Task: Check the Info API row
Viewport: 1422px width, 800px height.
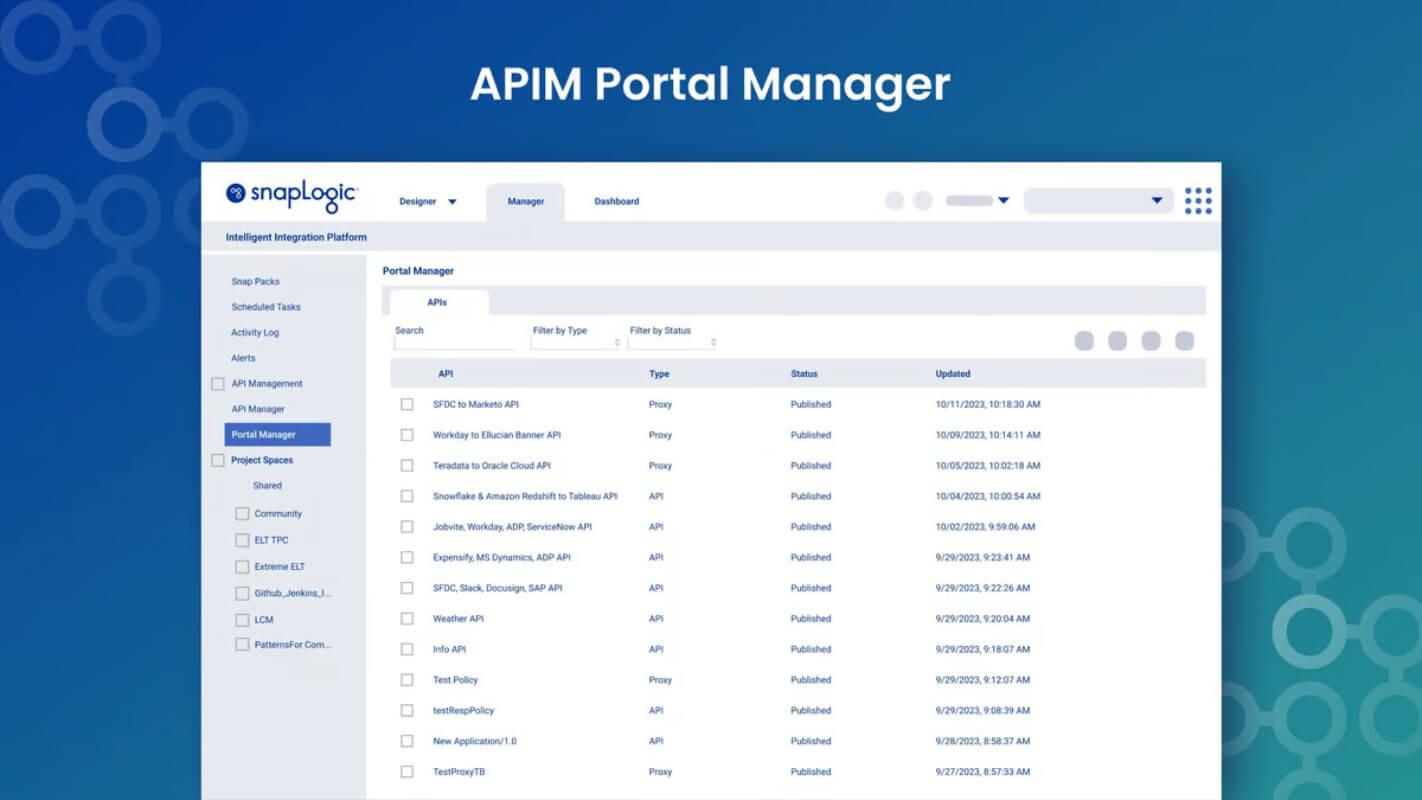Action: (407, 649)
